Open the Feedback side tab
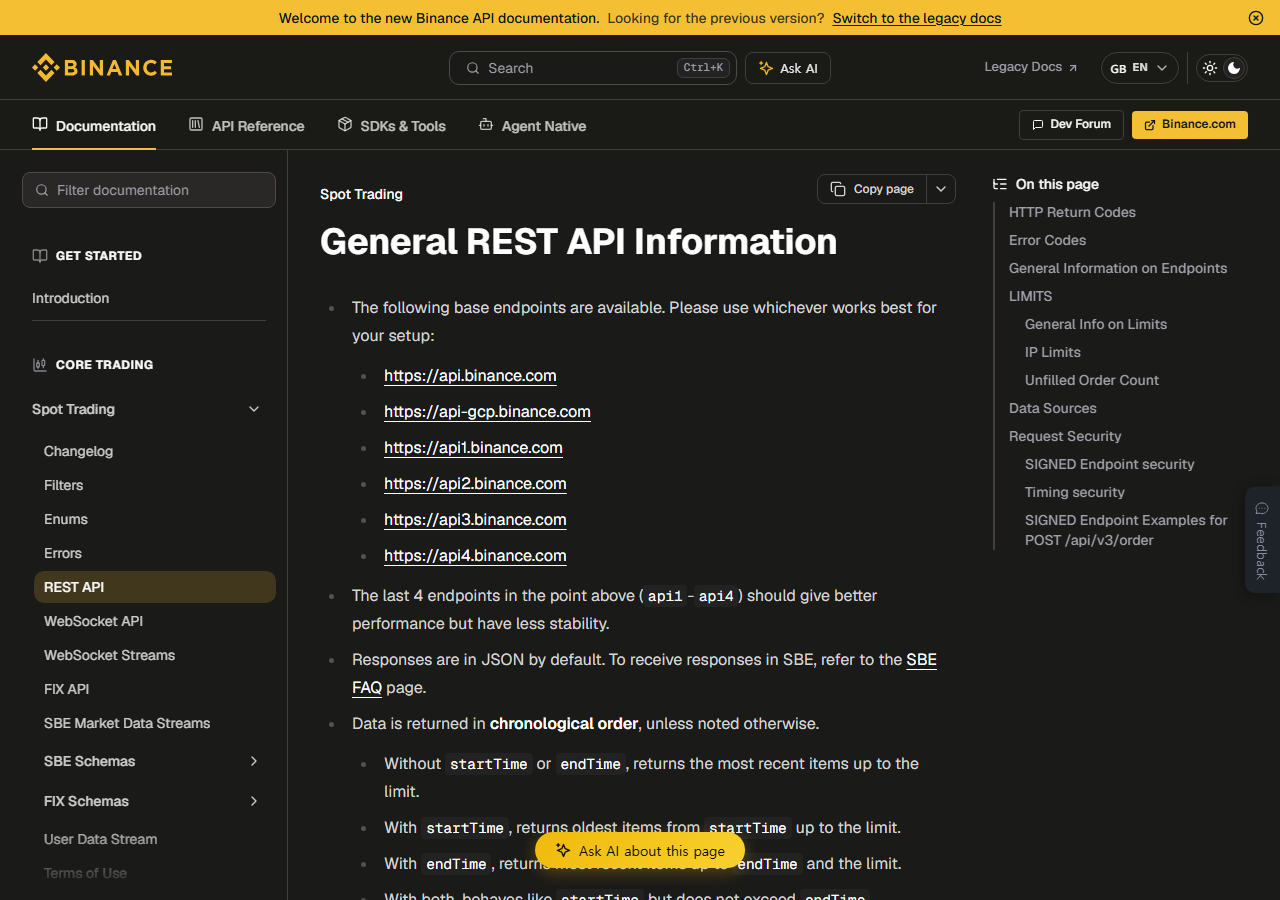The width and height of the screenshot is (1280, 900). click(x=1262, y=540)
